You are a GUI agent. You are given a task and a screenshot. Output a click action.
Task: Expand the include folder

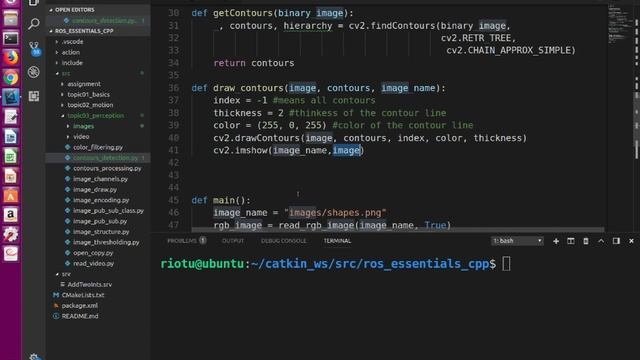(x=72, y=63)
